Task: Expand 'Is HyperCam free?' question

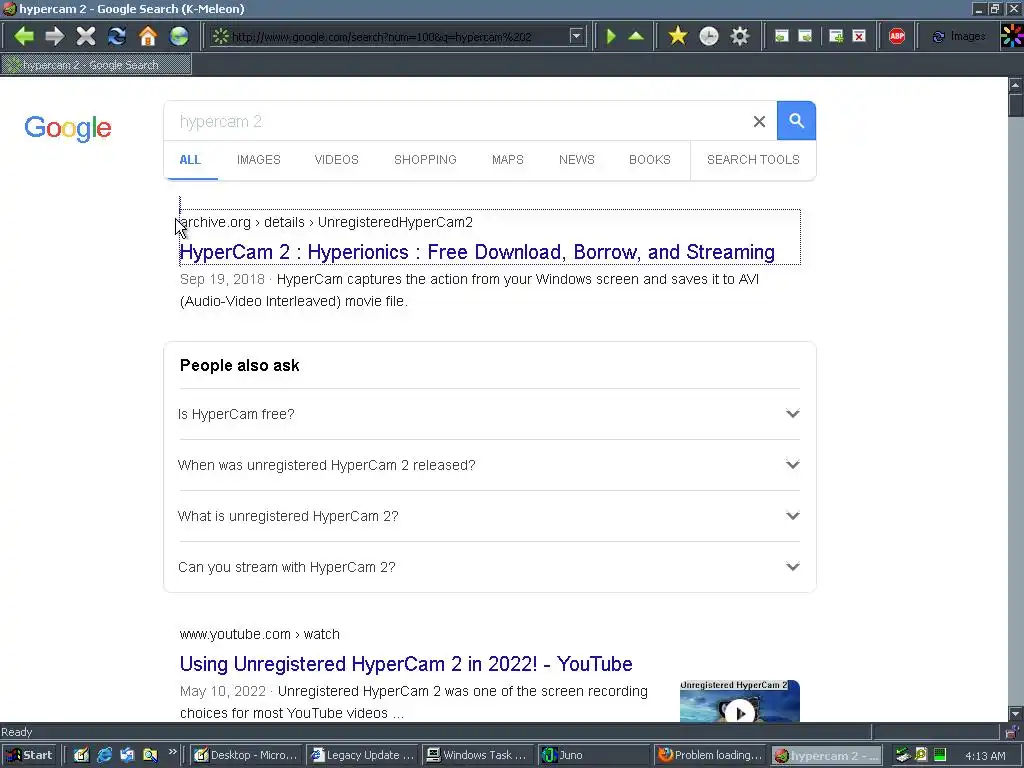Action: tap(489, 414)
